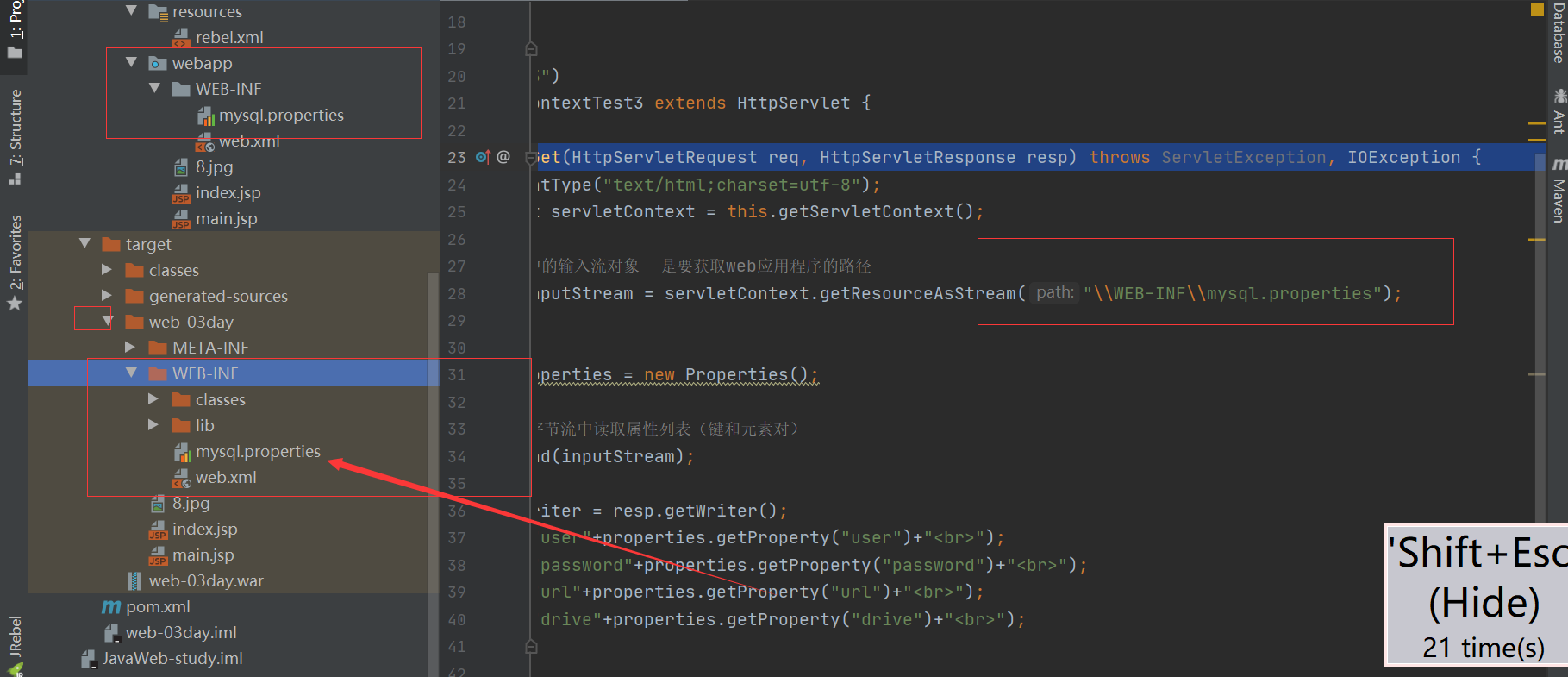Open the Maven side panel tab
Viewport: 1568px width, 677px height.
pos(1558,190)
